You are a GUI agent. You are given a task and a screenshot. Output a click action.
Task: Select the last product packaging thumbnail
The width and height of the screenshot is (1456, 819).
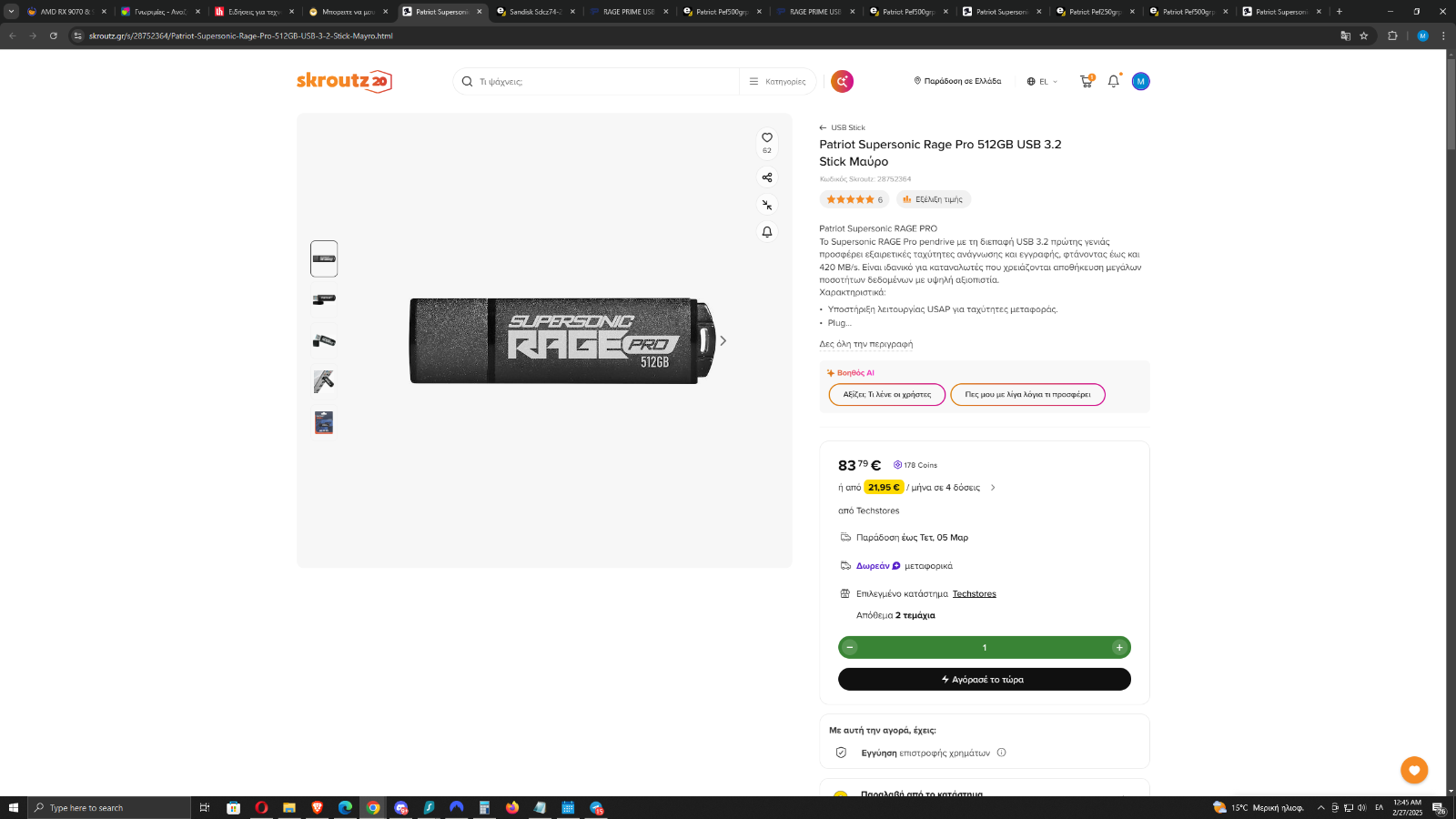point(324,422)
